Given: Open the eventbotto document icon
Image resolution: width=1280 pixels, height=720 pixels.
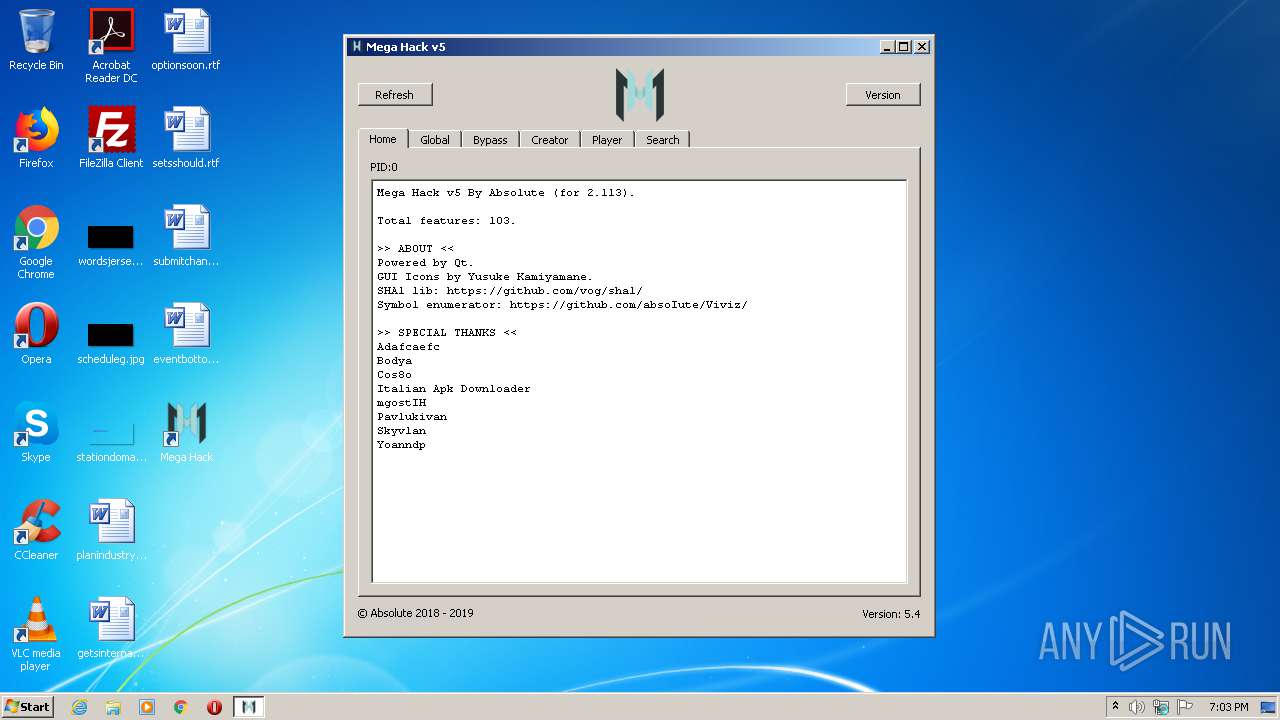Looking at the screenshot, I should (186, 334).
